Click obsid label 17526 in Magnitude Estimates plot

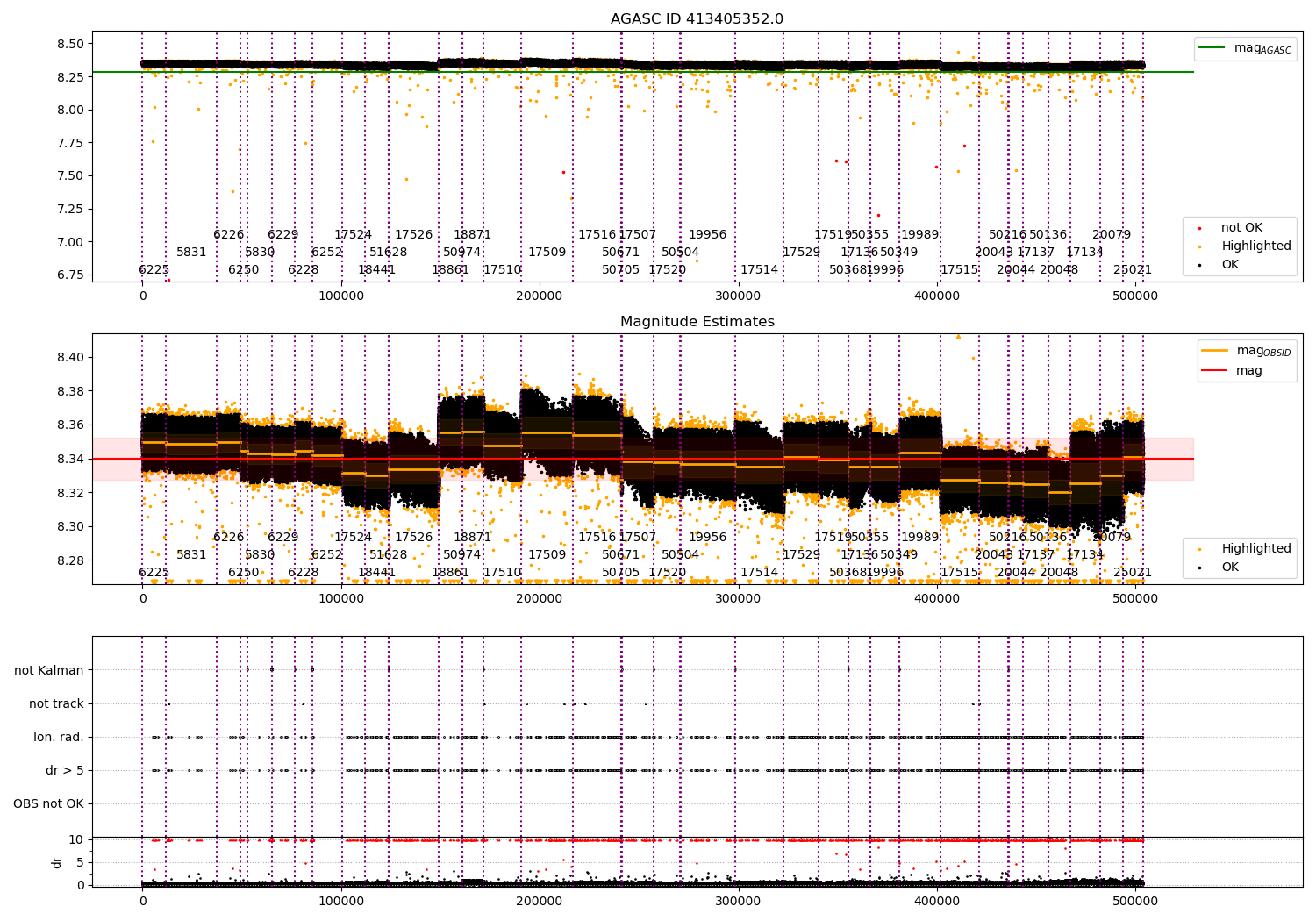pos(413,537)
